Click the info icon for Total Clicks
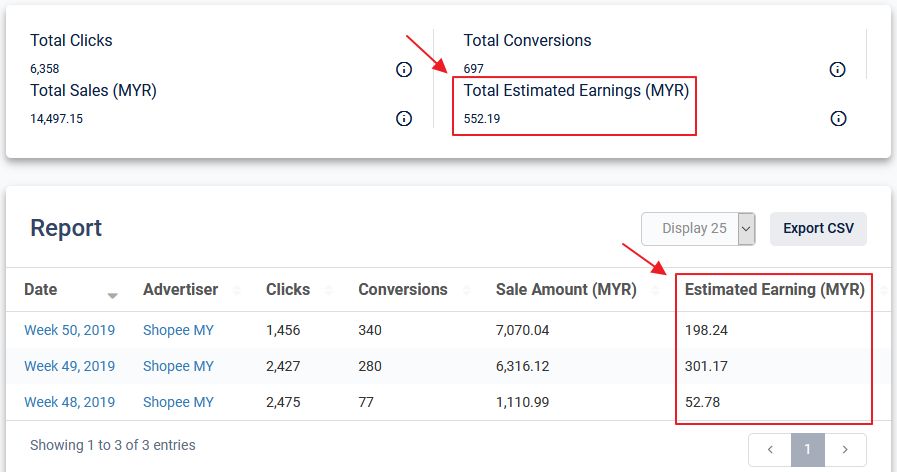This screenshot has width=897, height=472. tap(404, 69)
